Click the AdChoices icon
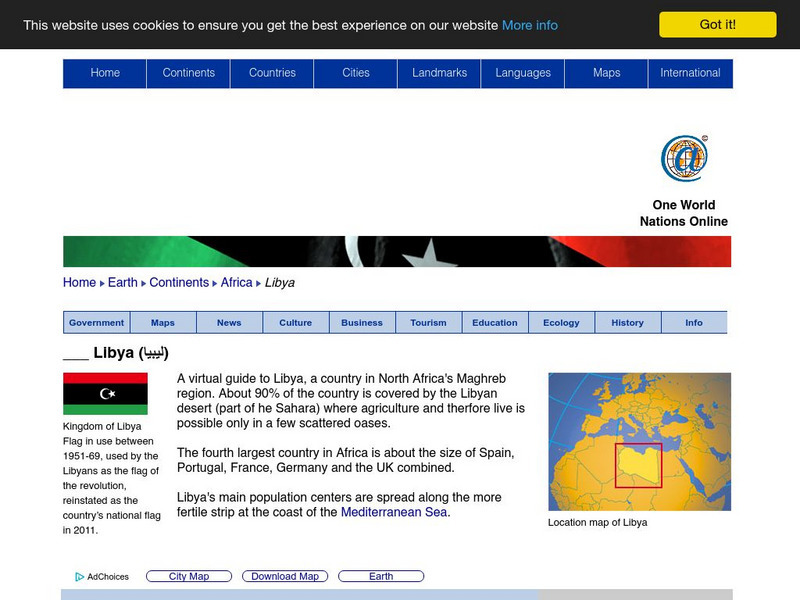The width and height of the screenshot is (800, 600). (x=79, y=576)
